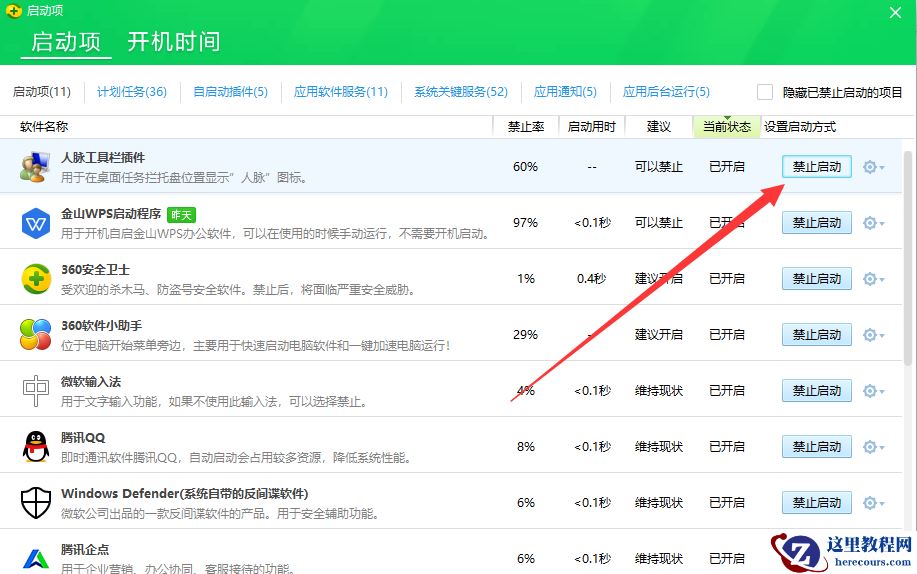The width and height of the screenshot is (917, 574).
Task: Click 禁止启动 for Windows Defender
Action: click(816, 503)
